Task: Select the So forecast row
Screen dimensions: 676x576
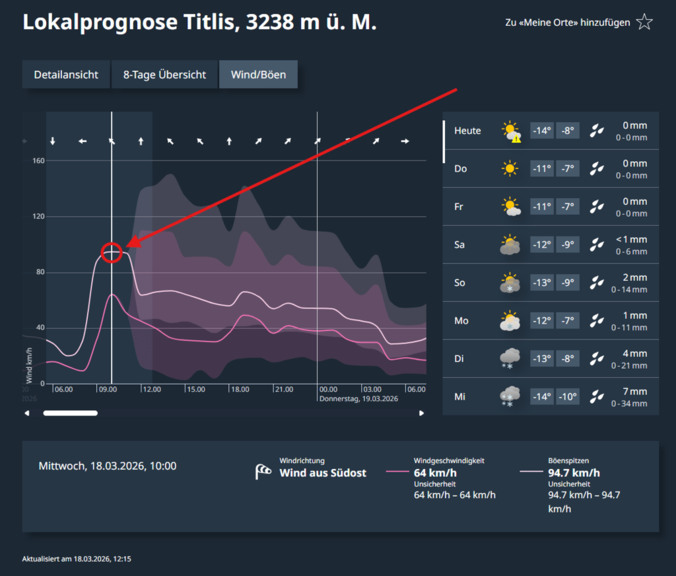Action: 550,283
